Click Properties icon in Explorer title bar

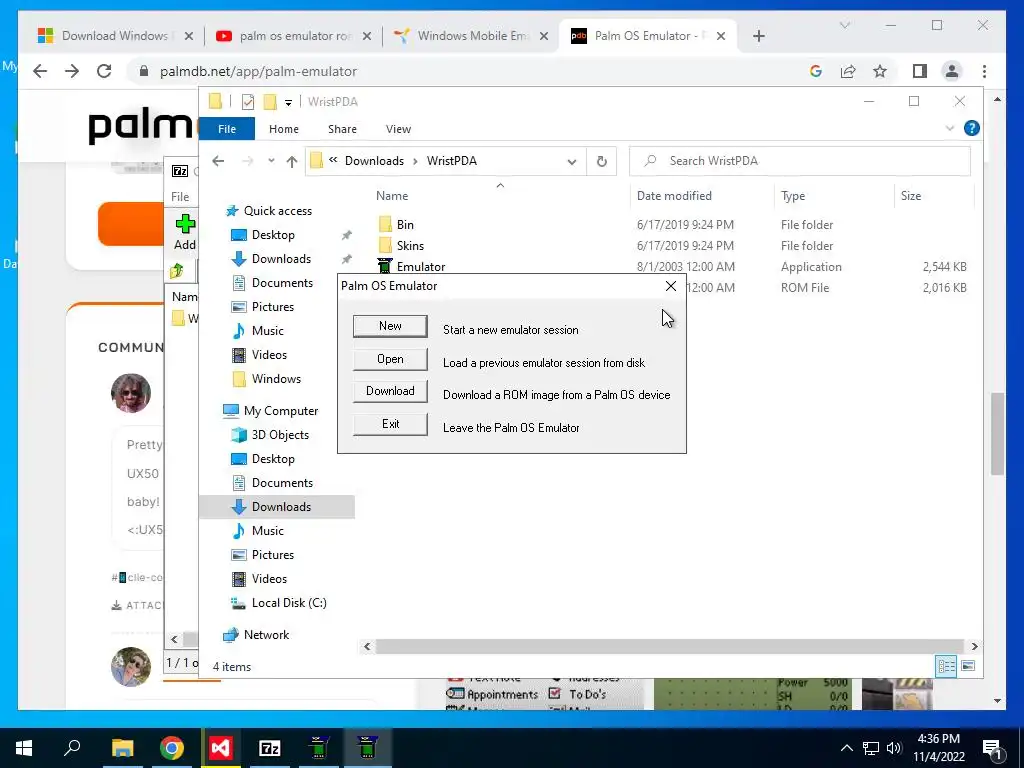coord(248,102)
